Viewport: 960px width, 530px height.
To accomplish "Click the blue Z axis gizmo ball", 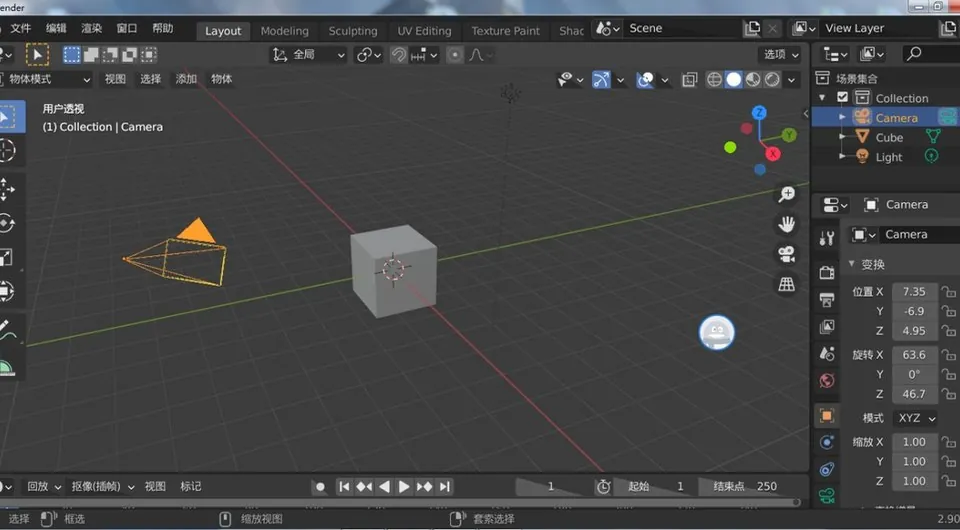I will (x=759, y=113).
